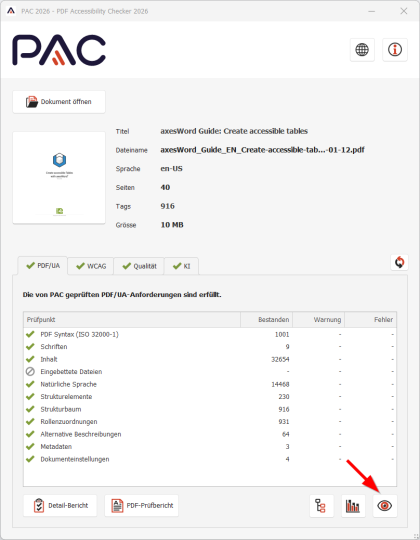The image size is (420, 540).
Task: Click the title text axesWord Guide: Create accessible tables
Action: pyautogui.click(x=234, y=131)
